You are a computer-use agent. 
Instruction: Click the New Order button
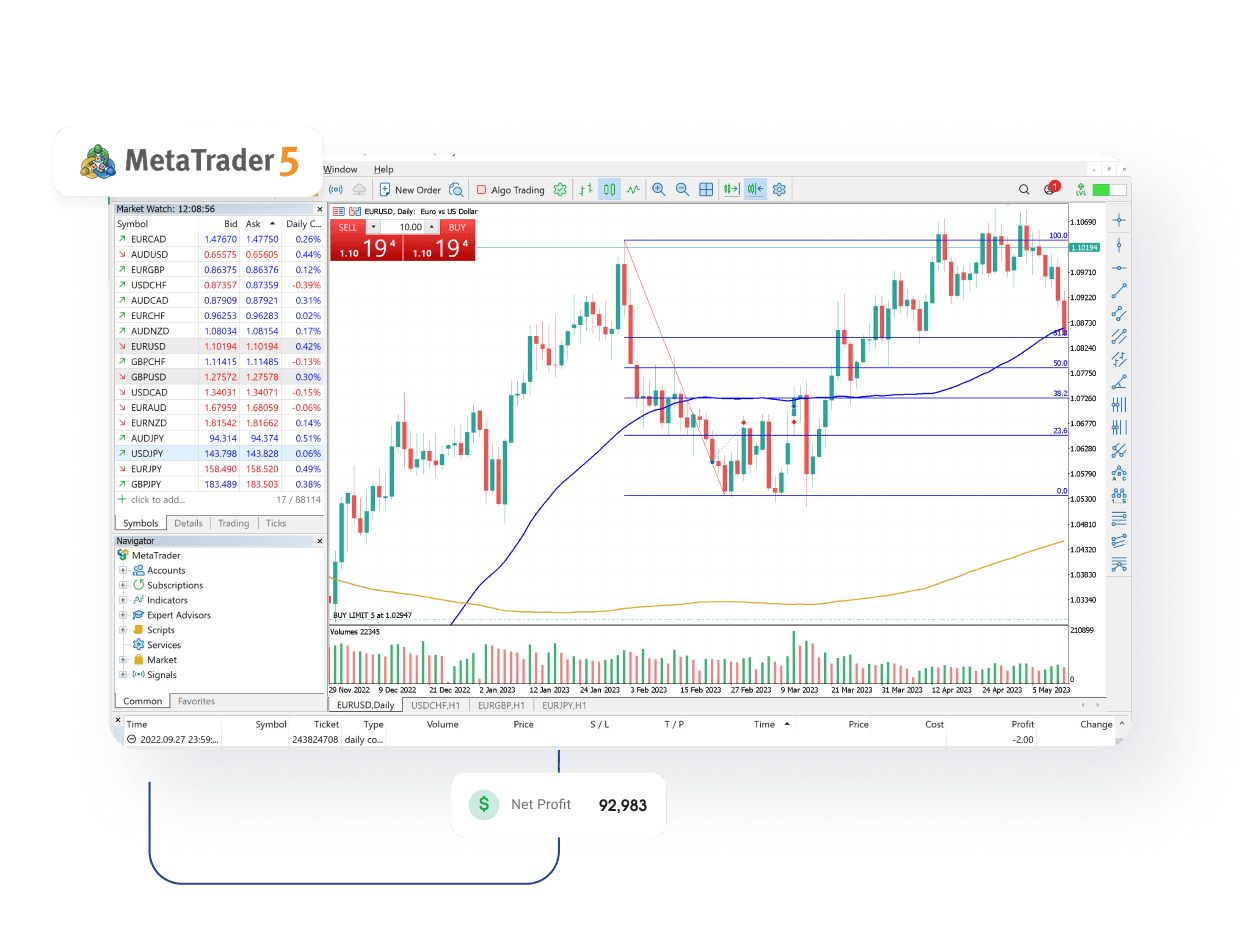[410, 189]
